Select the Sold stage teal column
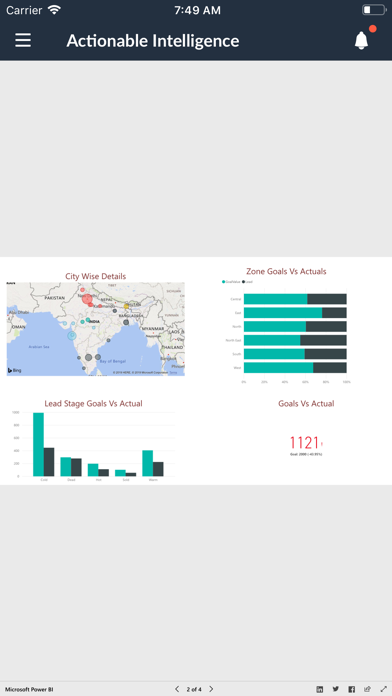Screen dimensions: 392x696 pos(120,473)
